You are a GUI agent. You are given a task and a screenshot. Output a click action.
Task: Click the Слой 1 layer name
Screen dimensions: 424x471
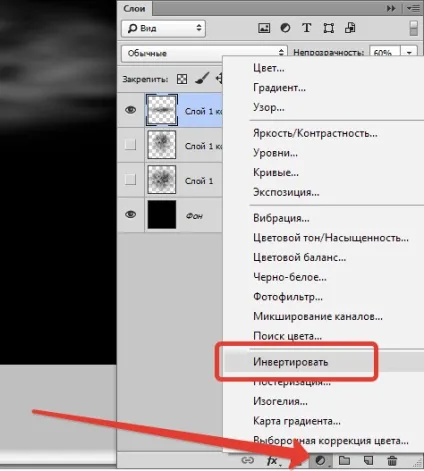point(199,181)
